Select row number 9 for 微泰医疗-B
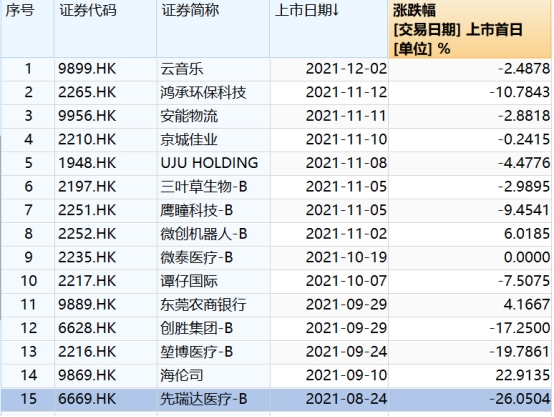This screenshot has width=554, height=417. pos(28,258)
